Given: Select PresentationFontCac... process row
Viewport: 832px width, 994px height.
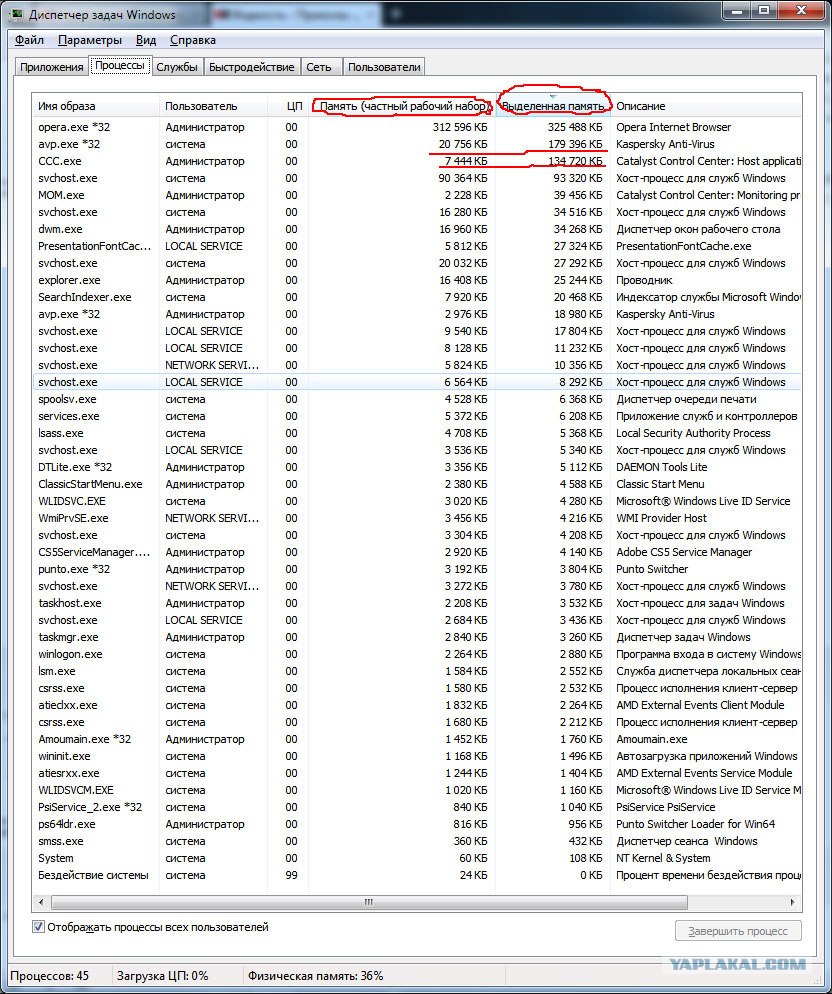Looking at the screenshot, I should [417, 246].
